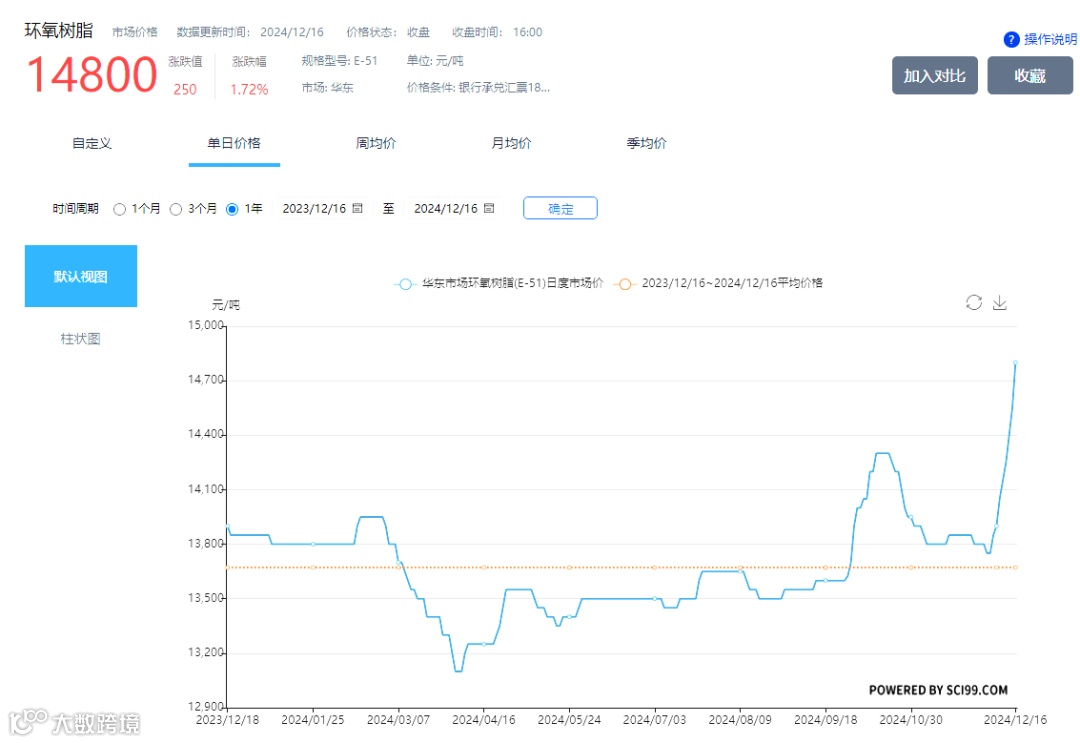Image resolution: width=1080 pixels, height=743 pixels.
Task: Click the 确定 confirm button
Action: click(560, 208)
